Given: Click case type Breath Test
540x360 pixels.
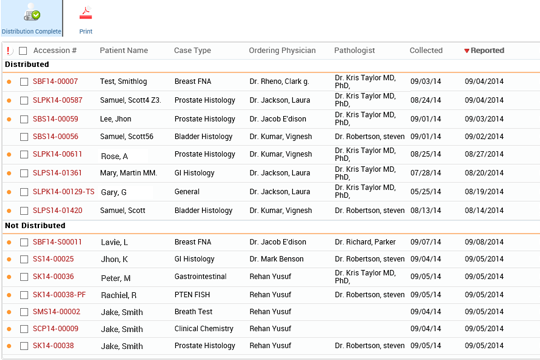Looking at the screenshot, I should pos(193,312).
